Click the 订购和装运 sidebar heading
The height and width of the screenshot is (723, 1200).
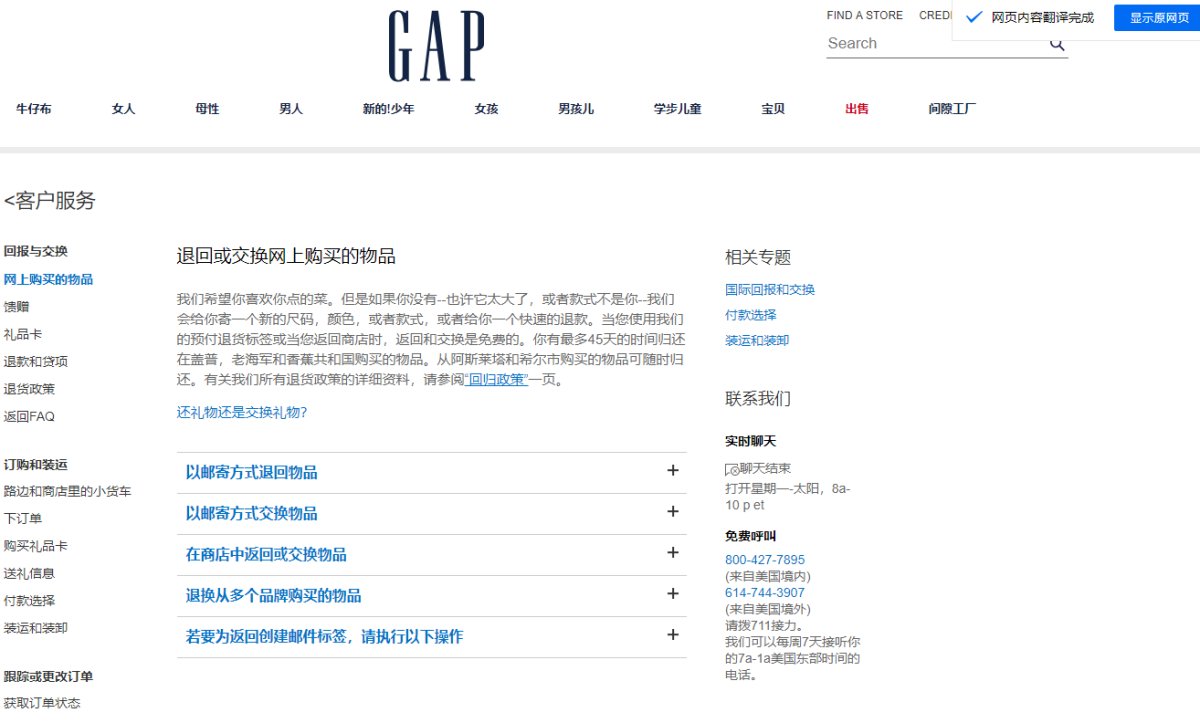click(x=35, y=464)
